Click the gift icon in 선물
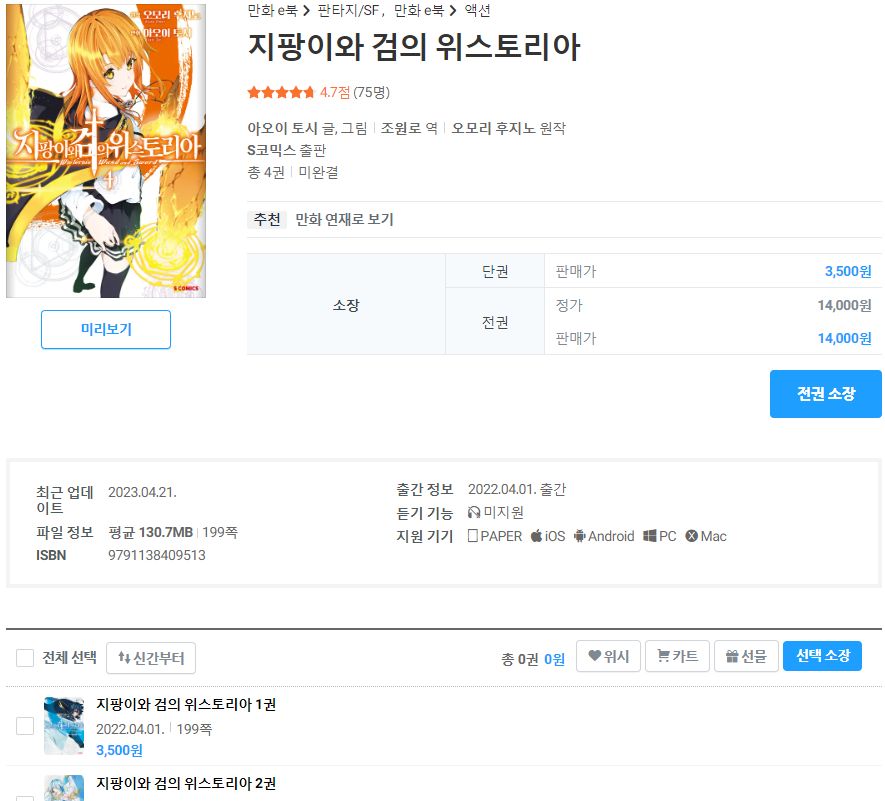 tap(732, 655)
